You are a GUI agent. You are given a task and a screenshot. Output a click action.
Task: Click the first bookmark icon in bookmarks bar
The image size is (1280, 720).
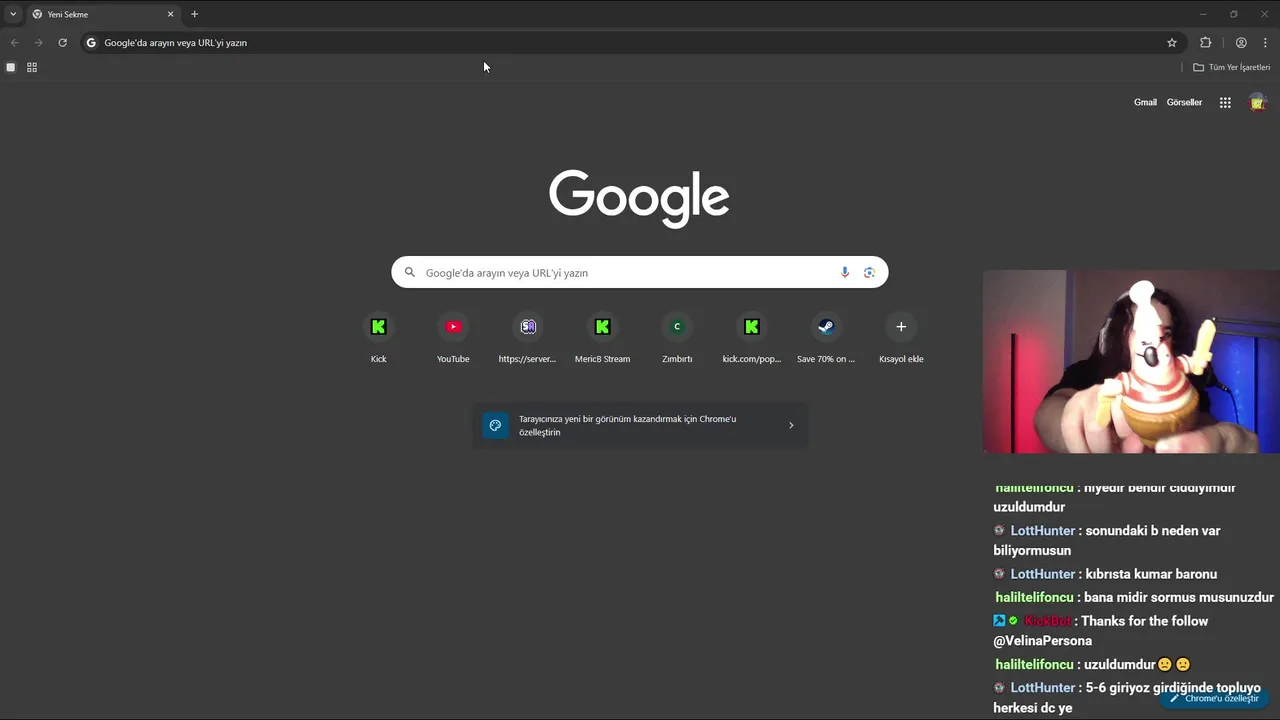(x=11, y=67)
